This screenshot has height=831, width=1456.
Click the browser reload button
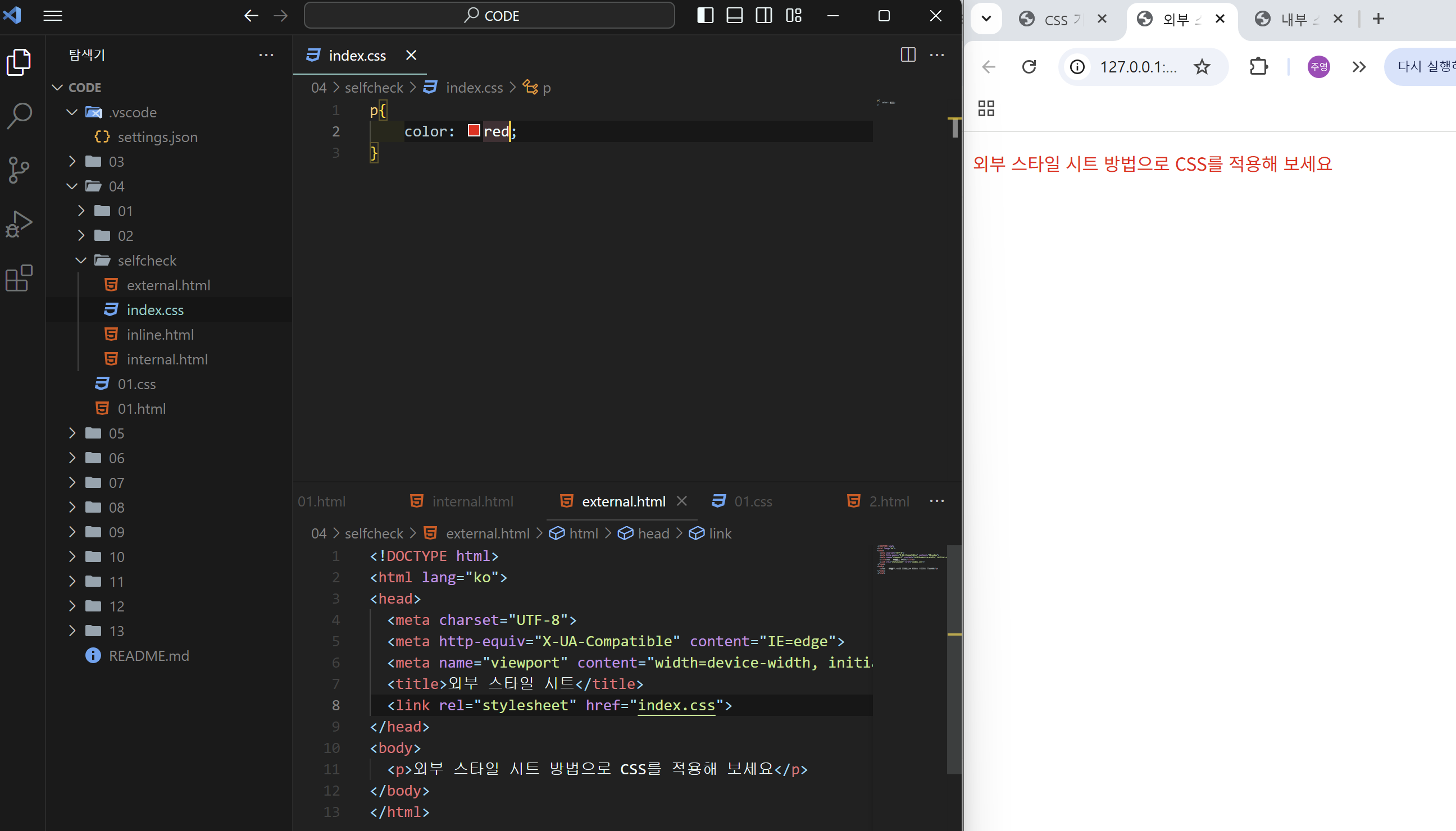coord(1029,67)
